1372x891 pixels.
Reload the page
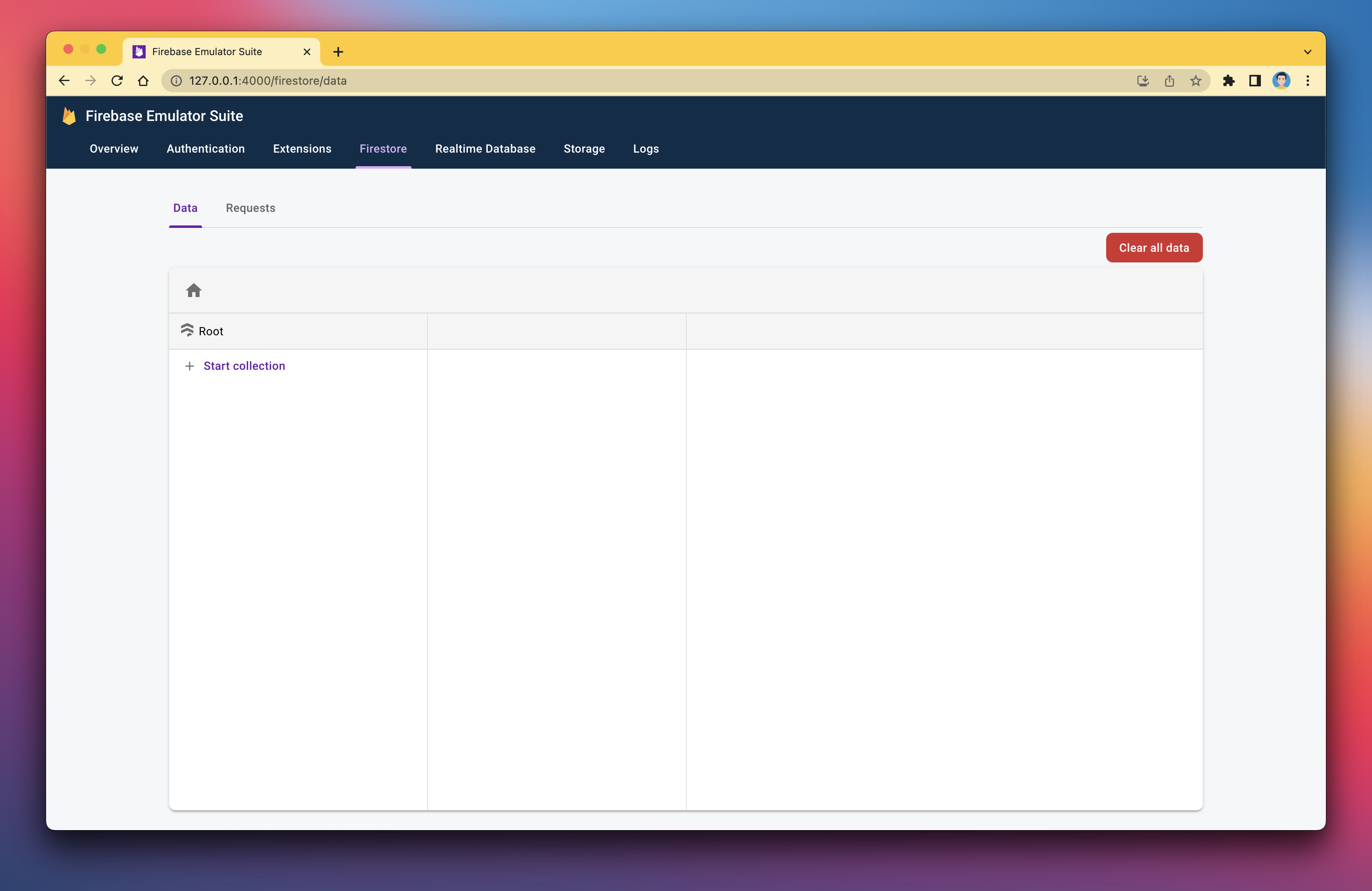click(x=117, y=81)
